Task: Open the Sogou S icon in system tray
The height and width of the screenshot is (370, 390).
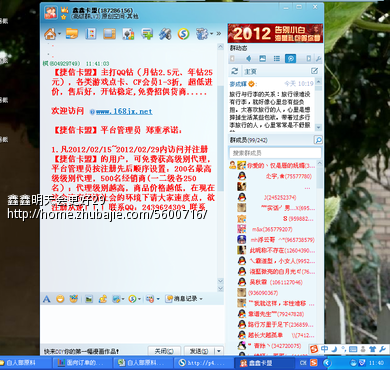Action: 313,363
